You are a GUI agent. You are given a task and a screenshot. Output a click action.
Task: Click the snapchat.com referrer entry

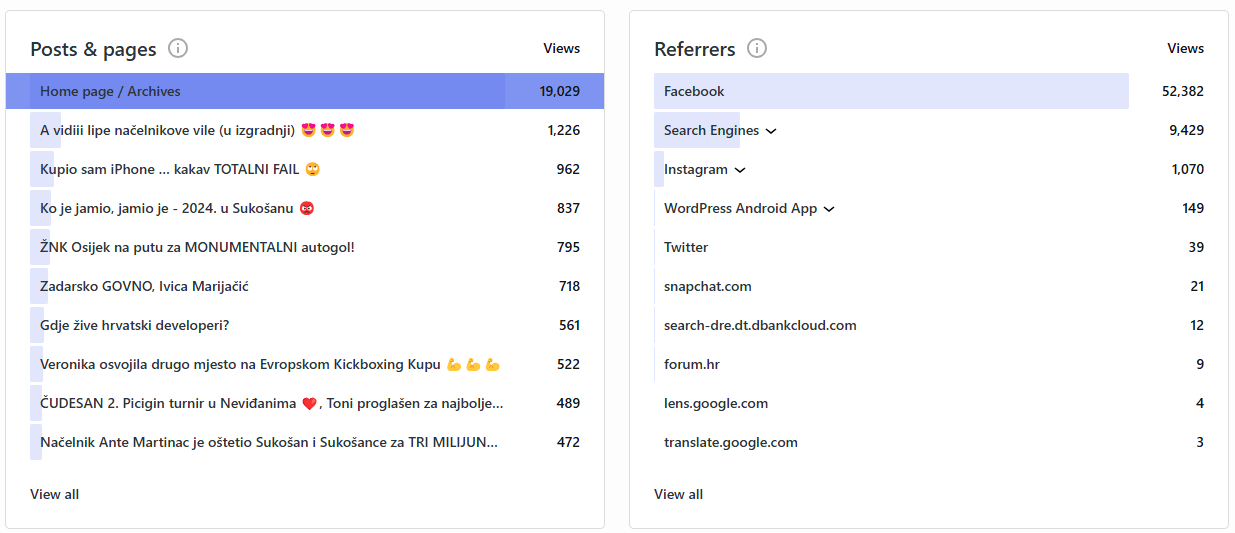pyautogui.click(x=707, y=286)
